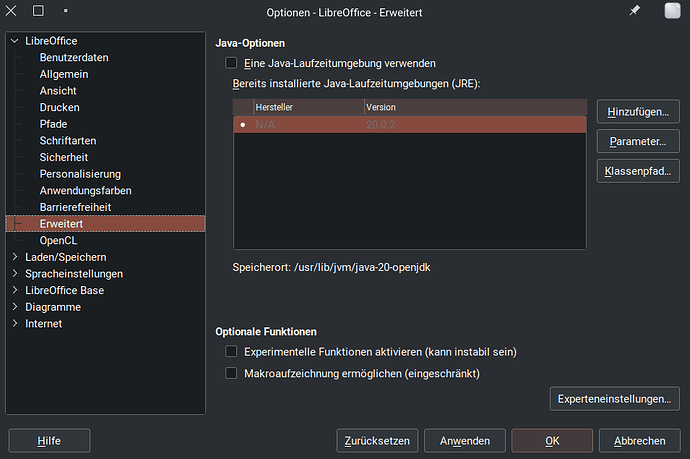Open OpenCL settings page

(58, 240)
